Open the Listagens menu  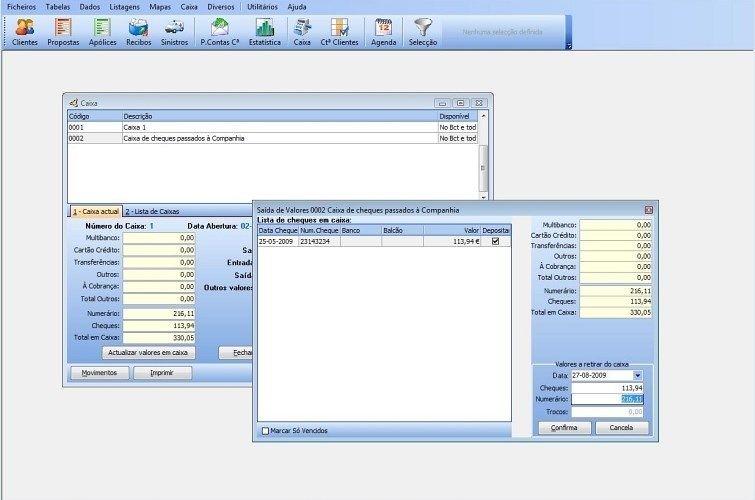[125, 6]
